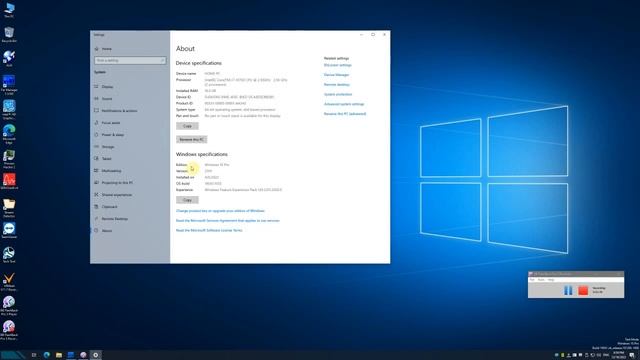640x360 pixels.
Task: Click the Device name value text
Action: (212, 74)
